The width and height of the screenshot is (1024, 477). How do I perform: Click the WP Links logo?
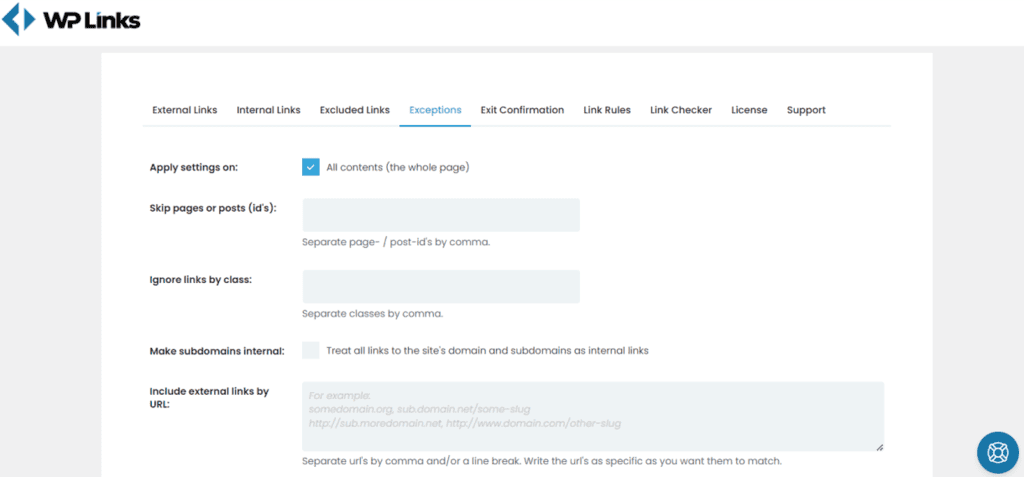(71, 20)
